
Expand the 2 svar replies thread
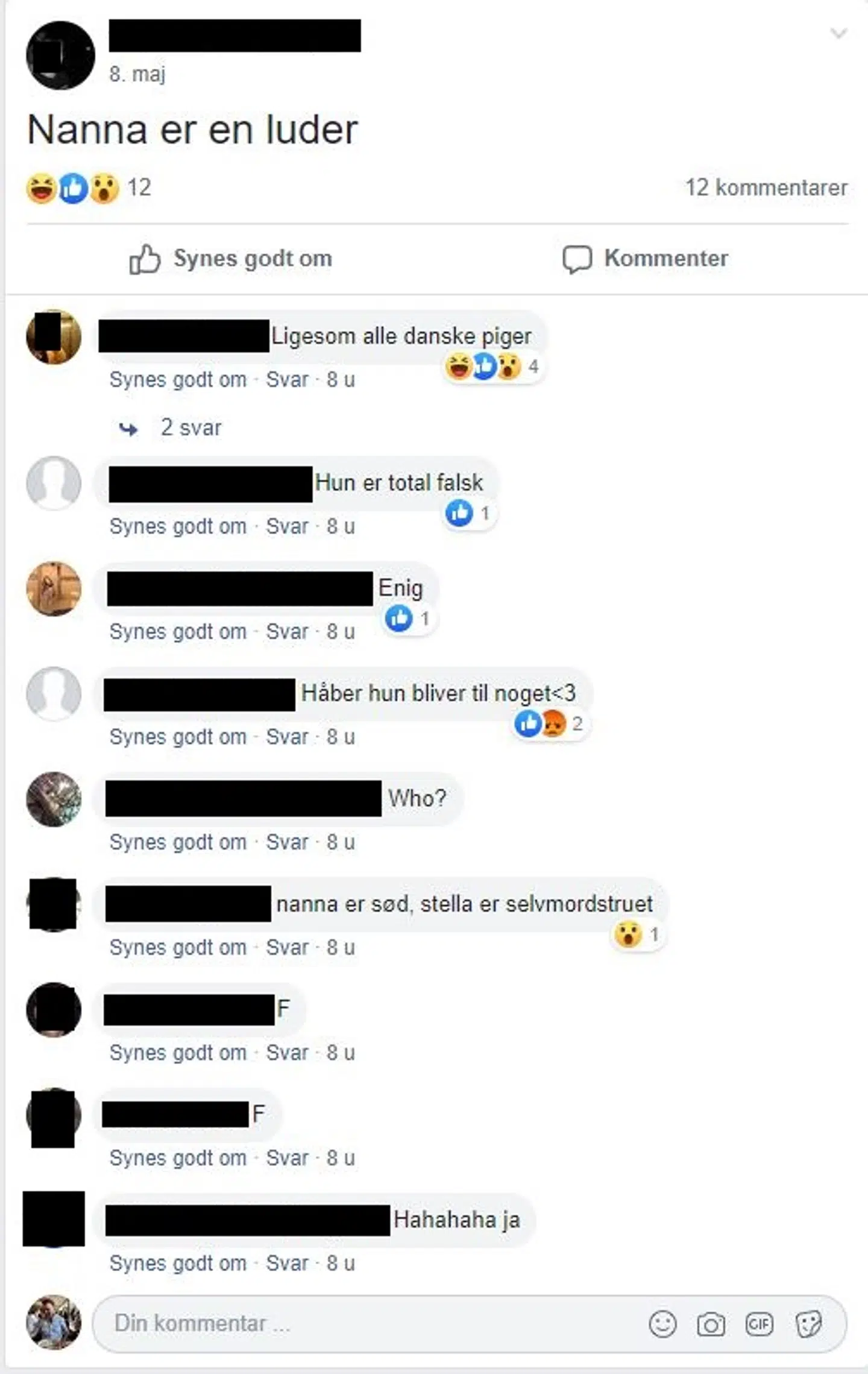(171, 427)
